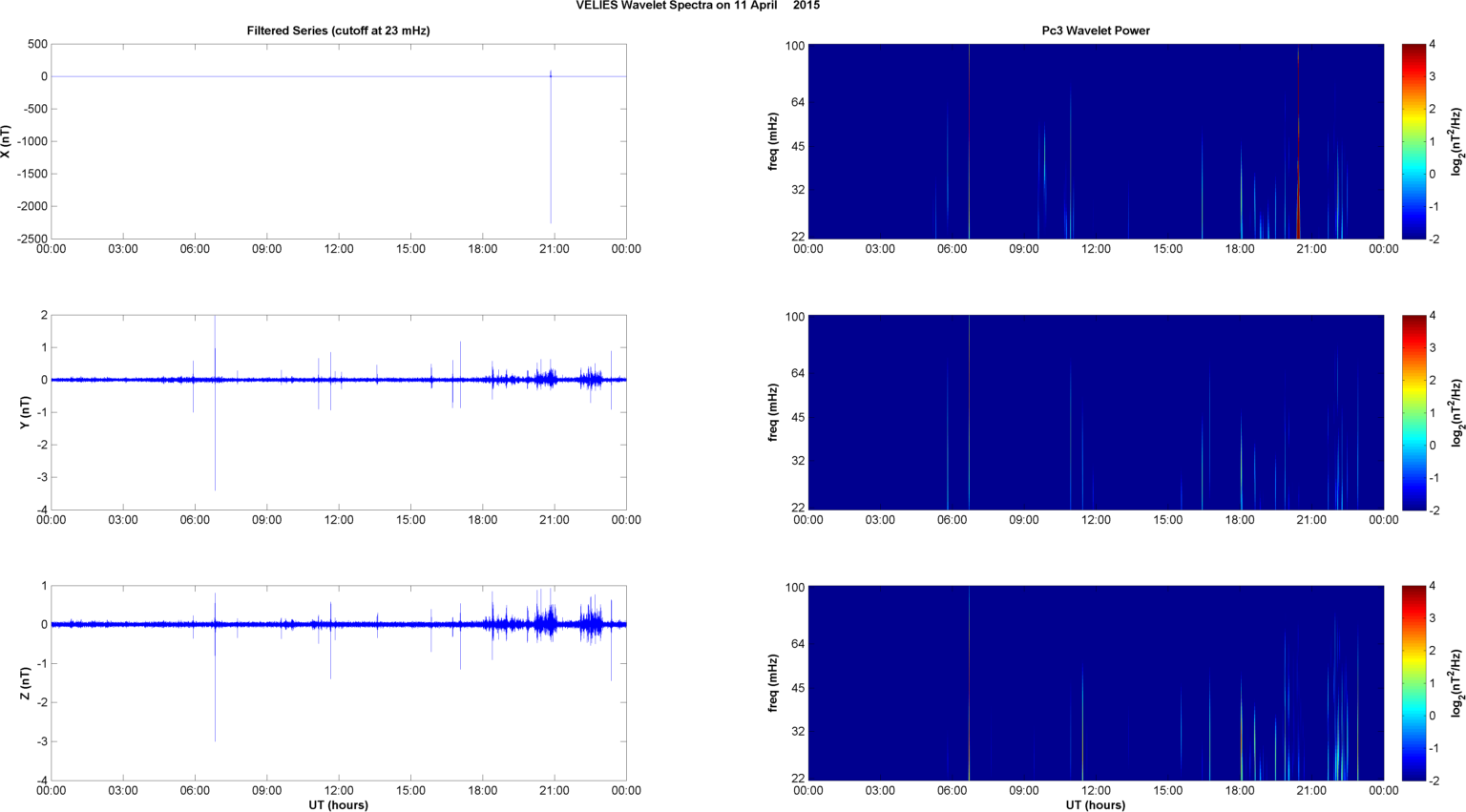Click the red streak in top wavelet plot
Screen dimensions: 1466x812
(1298, 143)
